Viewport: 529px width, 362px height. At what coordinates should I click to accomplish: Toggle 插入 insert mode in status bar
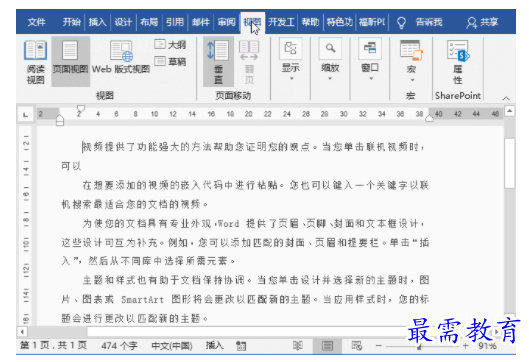215,345
